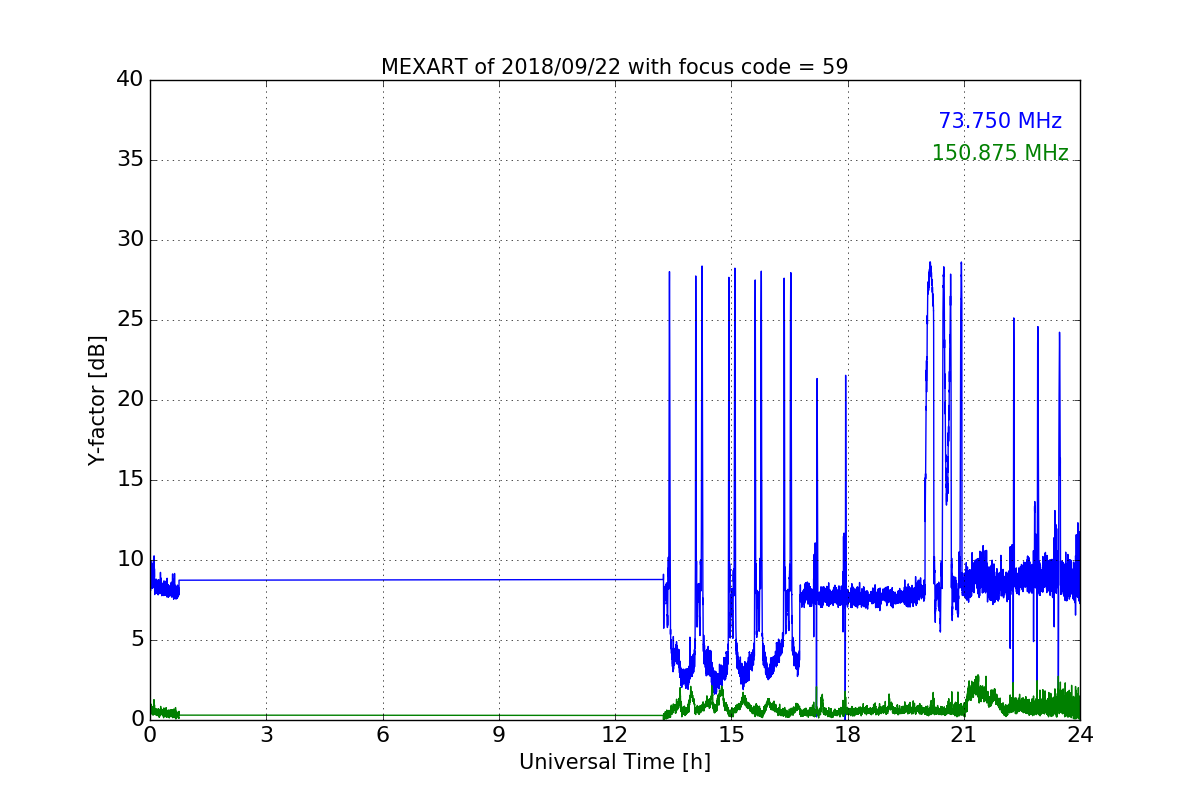Click the x-axis tick label '24'
This screenshot has height=800, width=1200.
coord(1080,735)
